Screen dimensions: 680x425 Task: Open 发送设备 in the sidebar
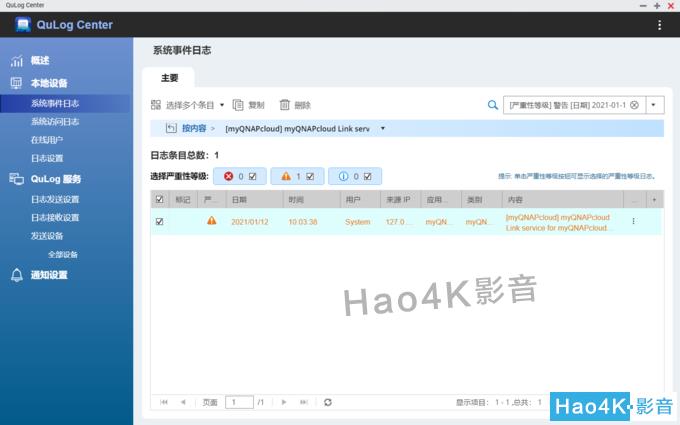47,236
